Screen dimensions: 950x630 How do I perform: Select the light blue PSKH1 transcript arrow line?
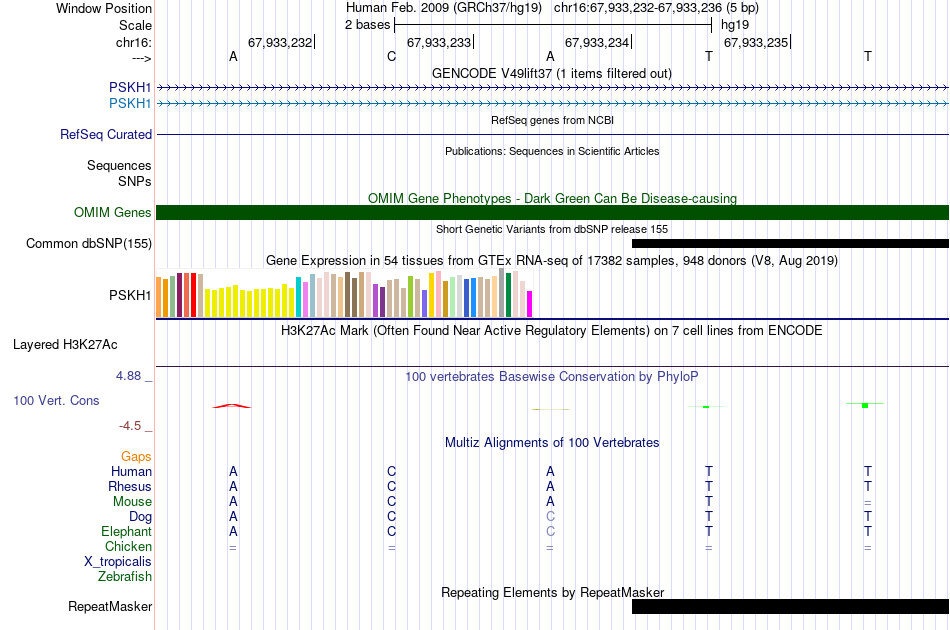click(553, 104)
